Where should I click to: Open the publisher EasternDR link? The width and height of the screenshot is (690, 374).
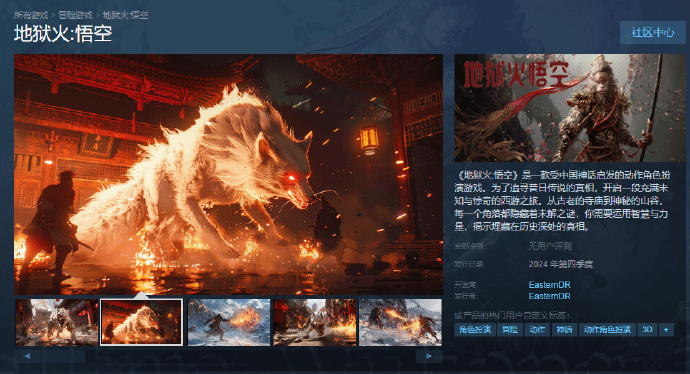click(550, 296)
